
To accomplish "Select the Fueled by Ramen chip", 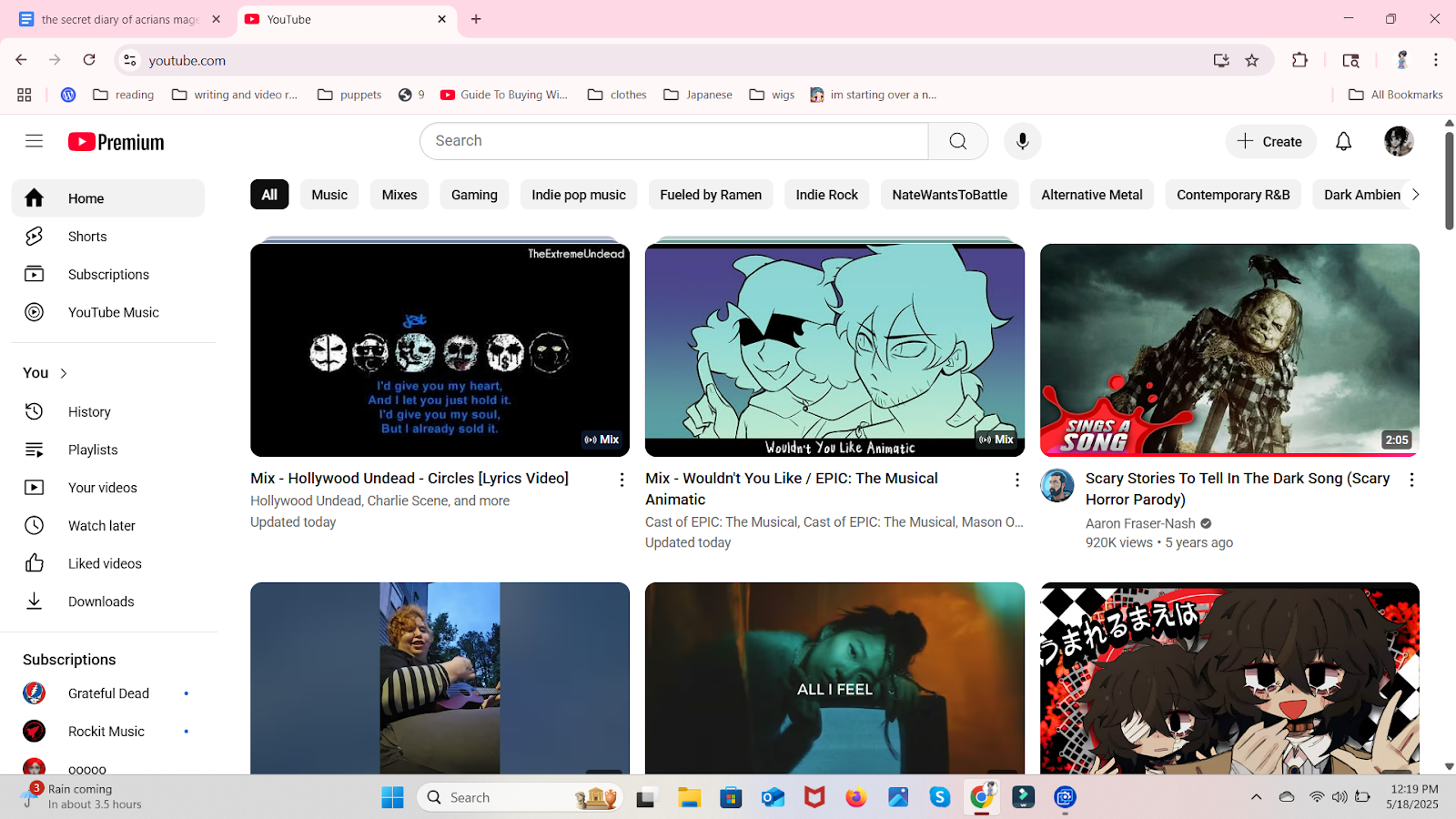I will 711,195.
